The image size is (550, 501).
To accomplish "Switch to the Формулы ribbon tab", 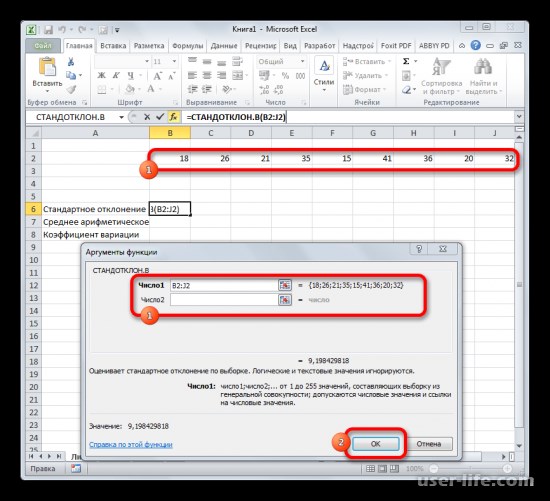I will point(188,46).
